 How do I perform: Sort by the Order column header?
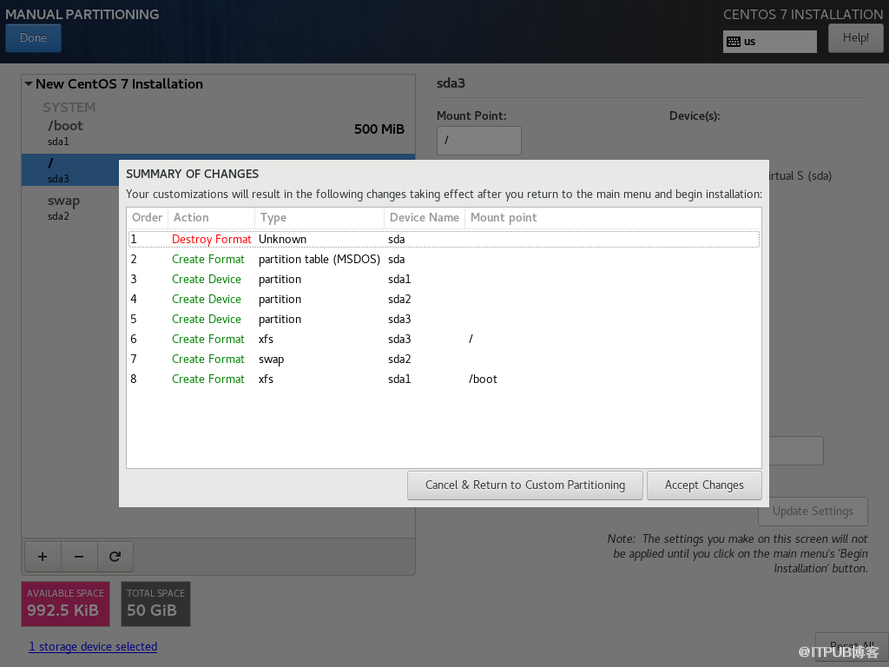147,218
